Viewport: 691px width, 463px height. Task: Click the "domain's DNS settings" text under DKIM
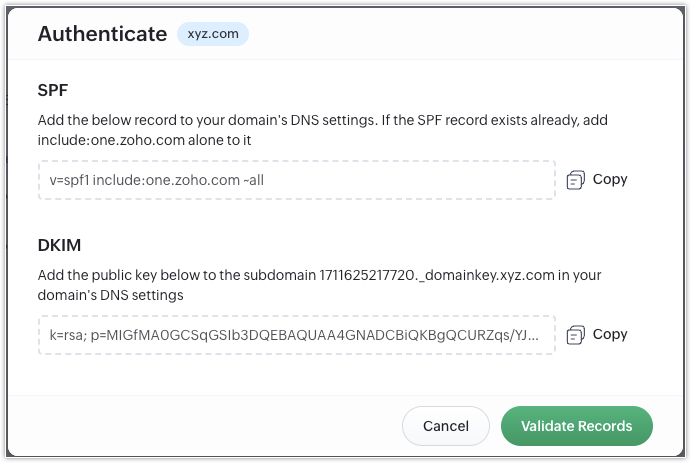[x=111, y=295]
